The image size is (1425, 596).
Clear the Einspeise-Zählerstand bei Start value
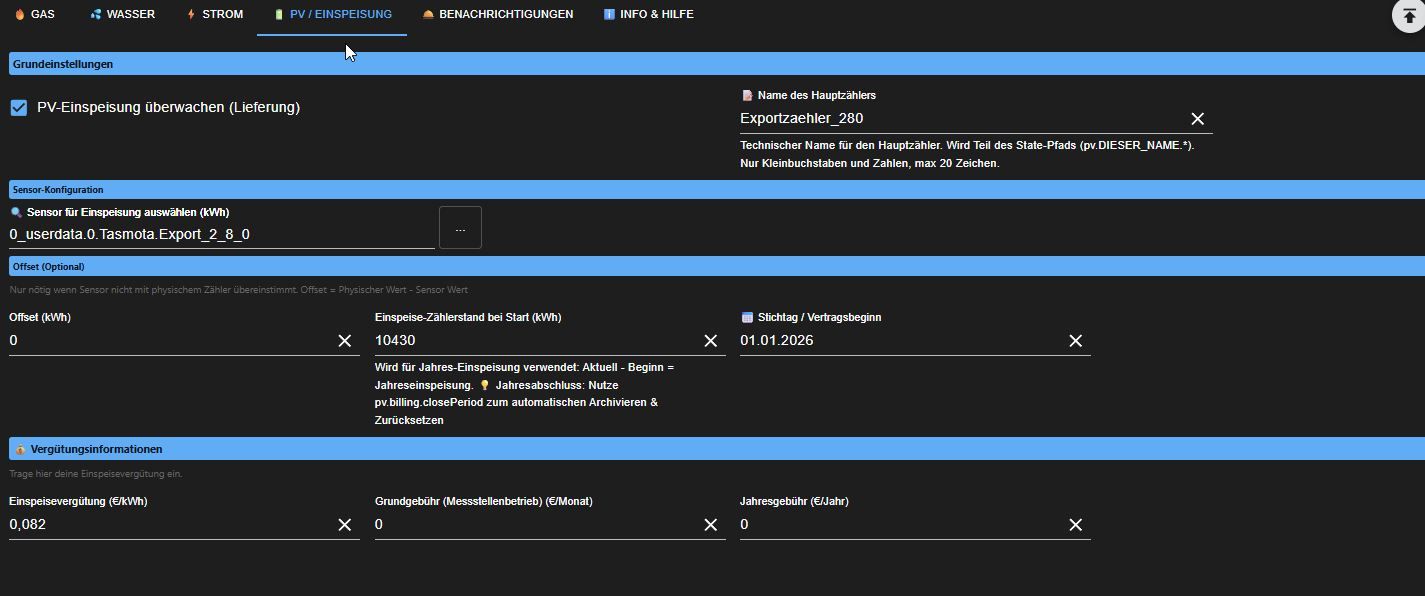tap(711, 341)
